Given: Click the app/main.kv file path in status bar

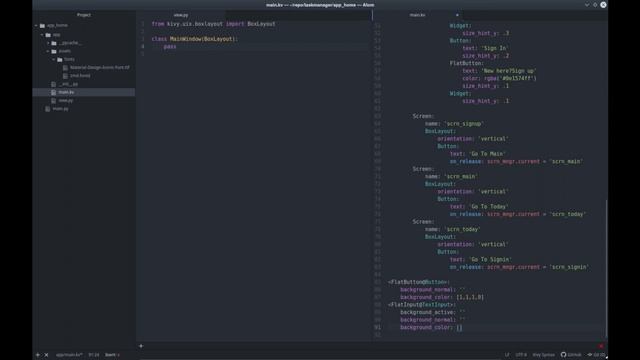Looking at the screenshot, I should click(x=69, y=355).
